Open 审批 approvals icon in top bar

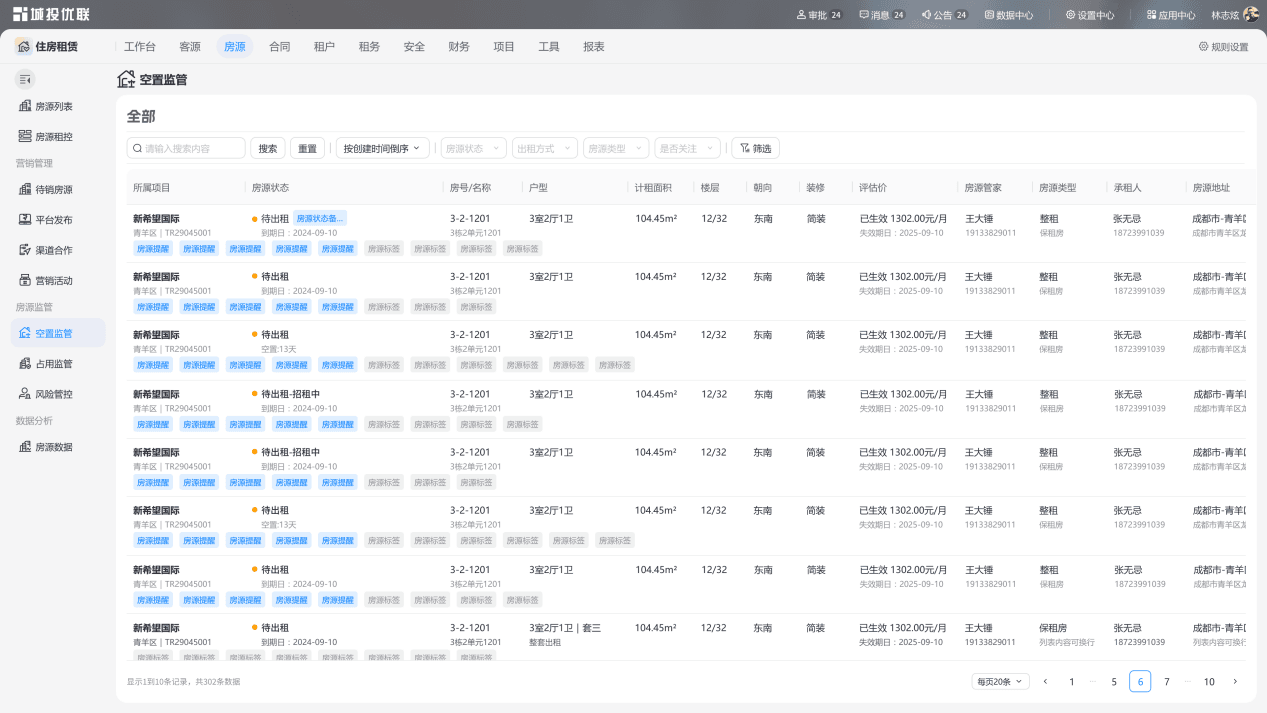(x=802, y=15)
